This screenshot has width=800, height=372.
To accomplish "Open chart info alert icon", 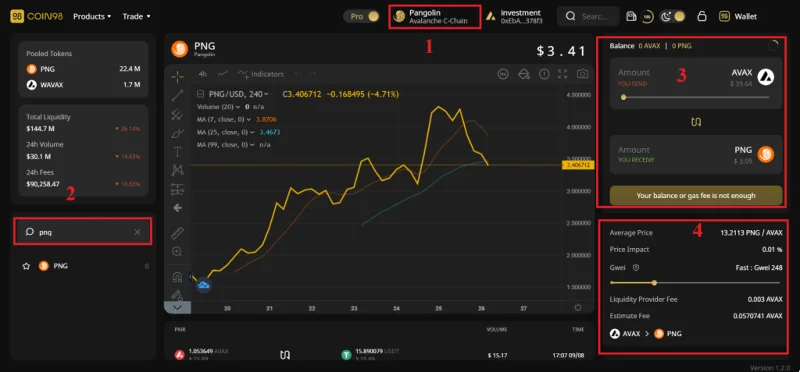I will (544, 74).
